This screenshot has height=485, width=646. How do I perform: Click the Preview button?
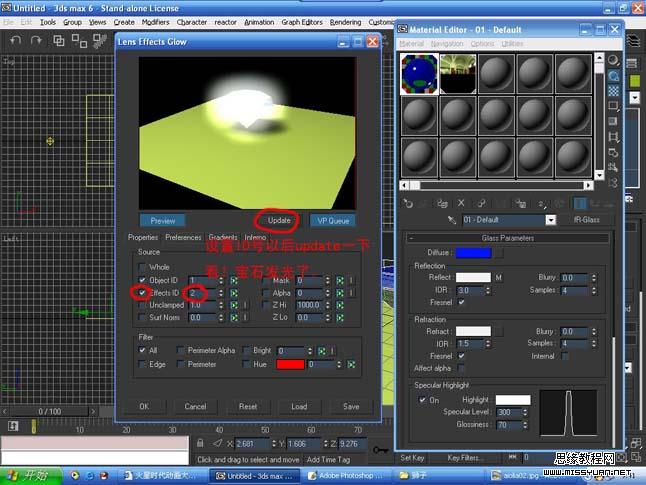(x=163, y=221)
